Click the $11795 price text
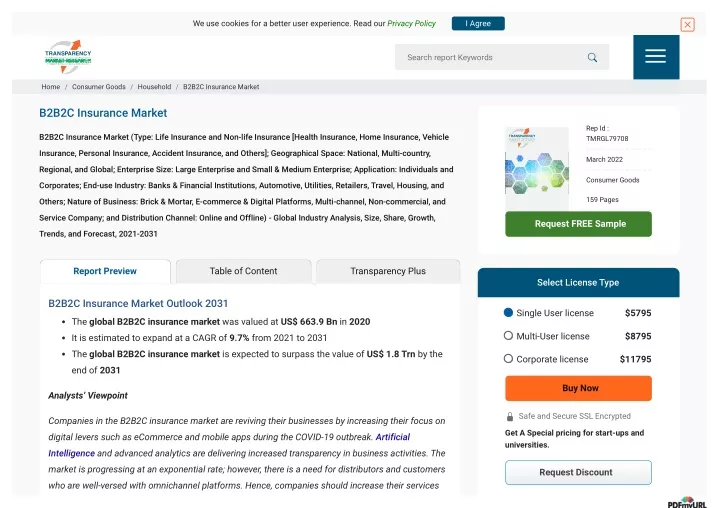The width and height of the screenshot is (719, 508). coord(635,359)
